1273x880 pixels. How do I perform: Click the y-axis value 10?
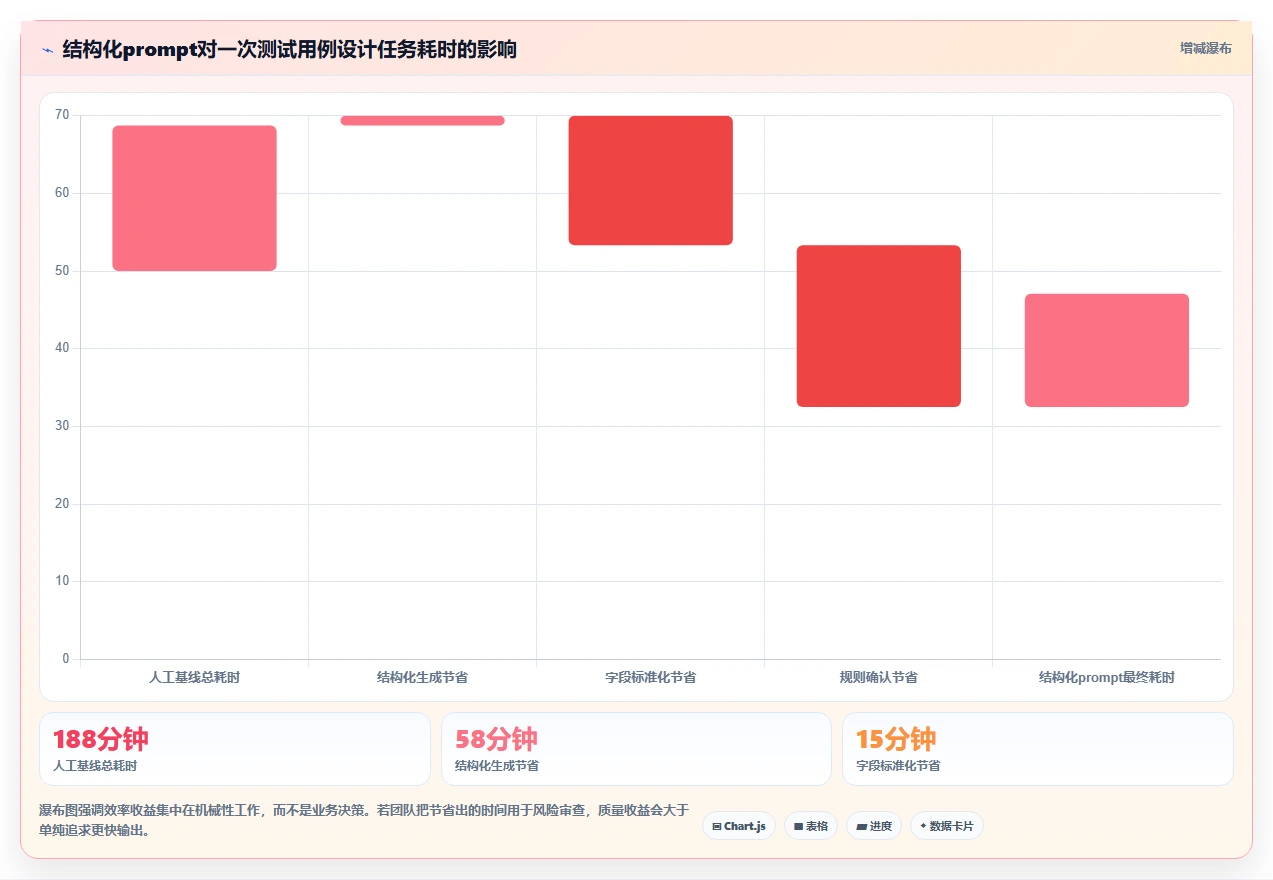coord(62,581)
